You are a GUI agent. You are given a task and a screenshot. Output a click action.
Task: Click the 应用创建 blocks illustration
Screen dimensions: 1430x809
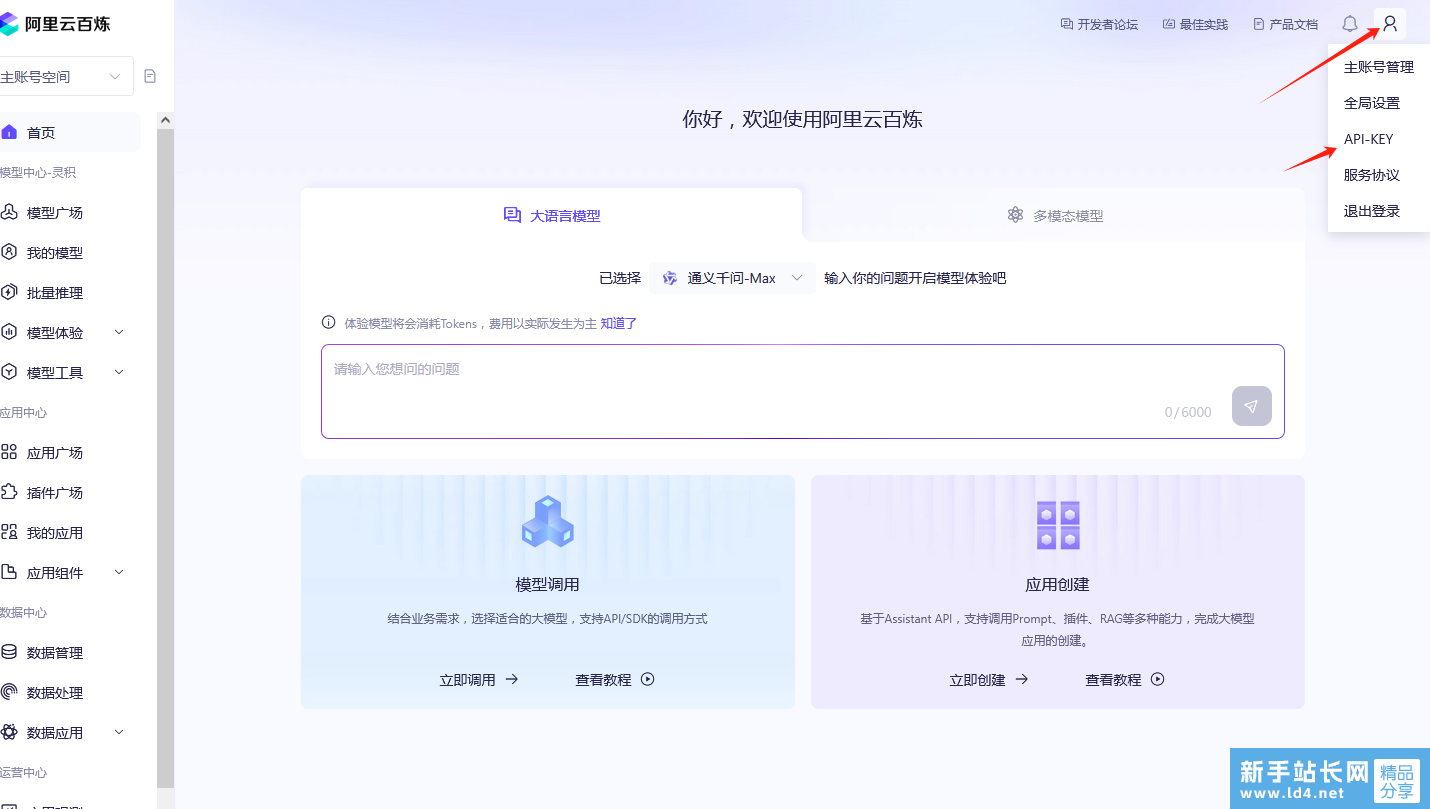1058,525
